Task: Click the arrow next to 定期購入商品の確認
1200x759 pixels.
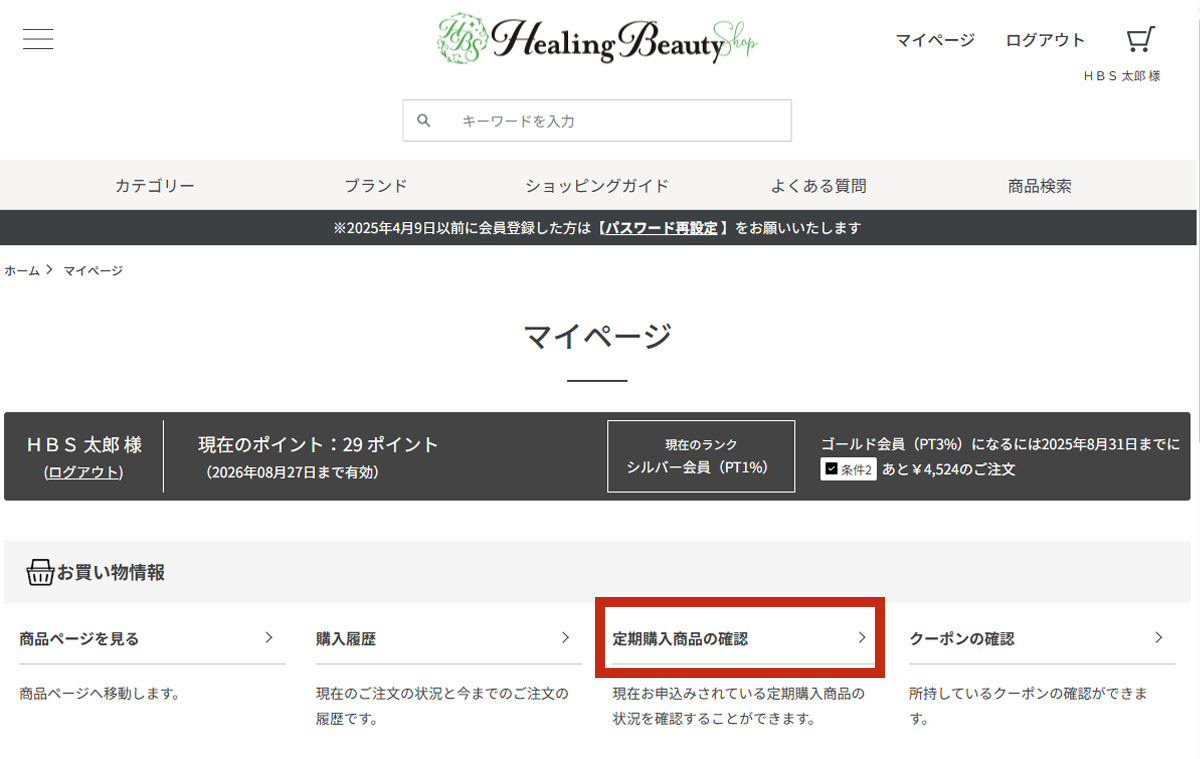Action: point(862,638)
